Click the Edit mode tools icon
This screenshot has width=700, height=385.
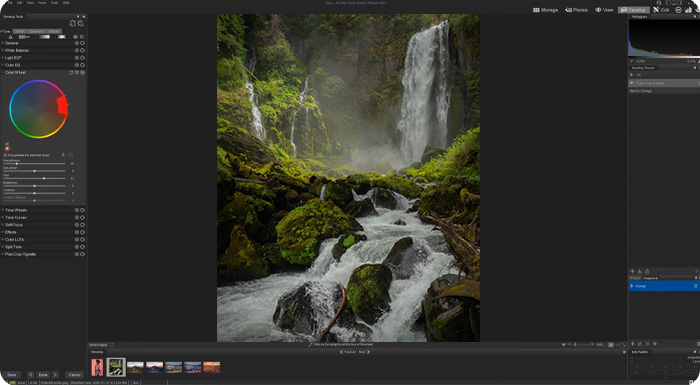pos(656,10)
